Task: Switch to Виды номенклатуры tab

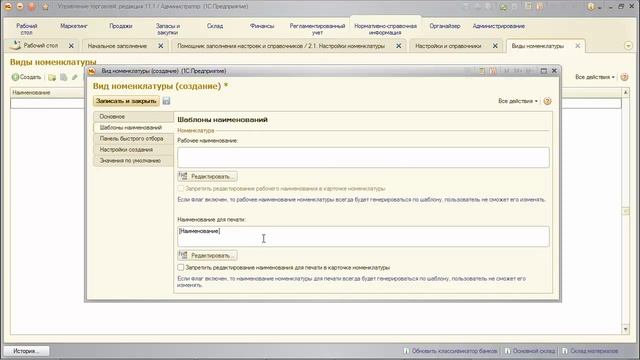Action: (538, 46)
